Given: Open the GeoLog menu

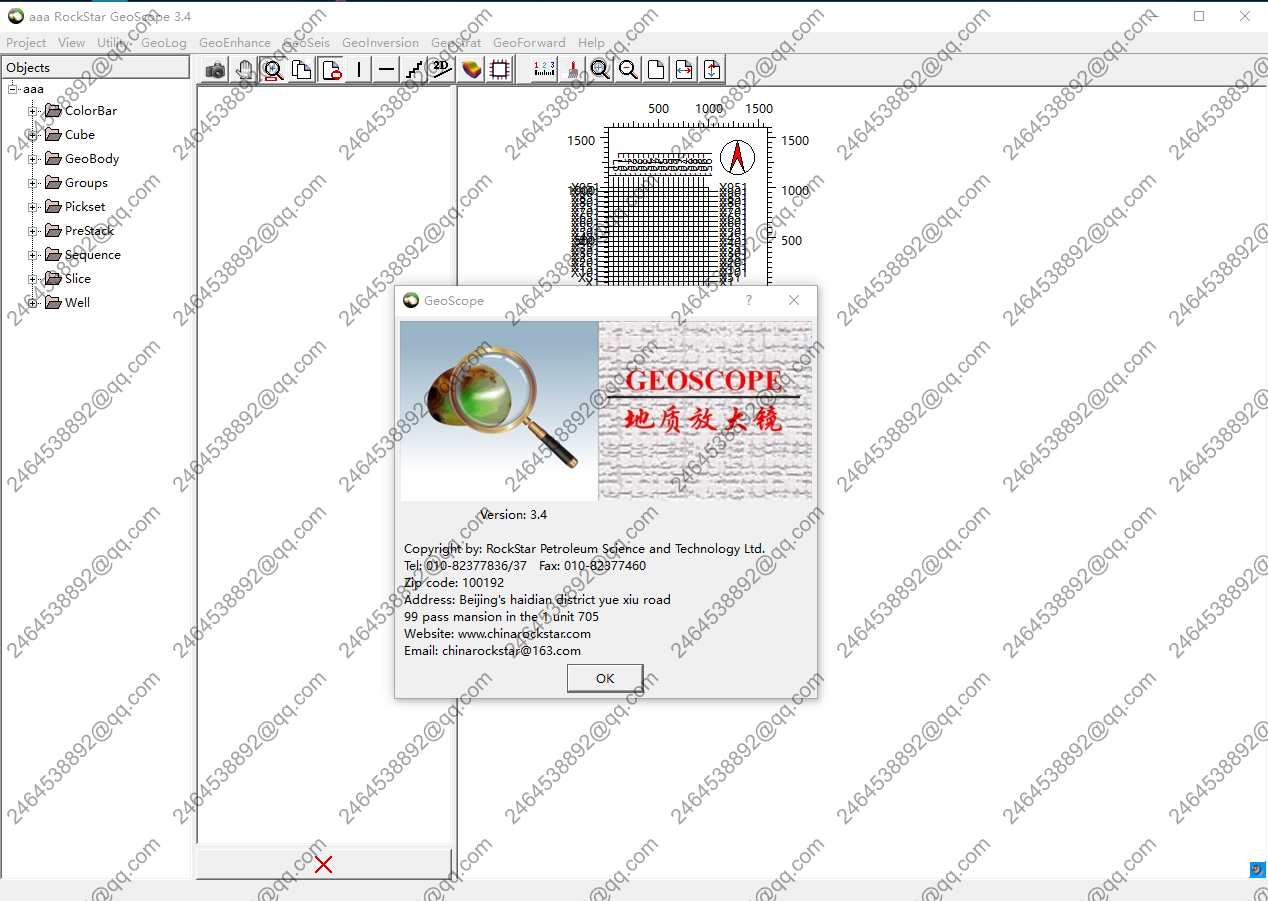Looking at the screenshot, I should [164, 42].
